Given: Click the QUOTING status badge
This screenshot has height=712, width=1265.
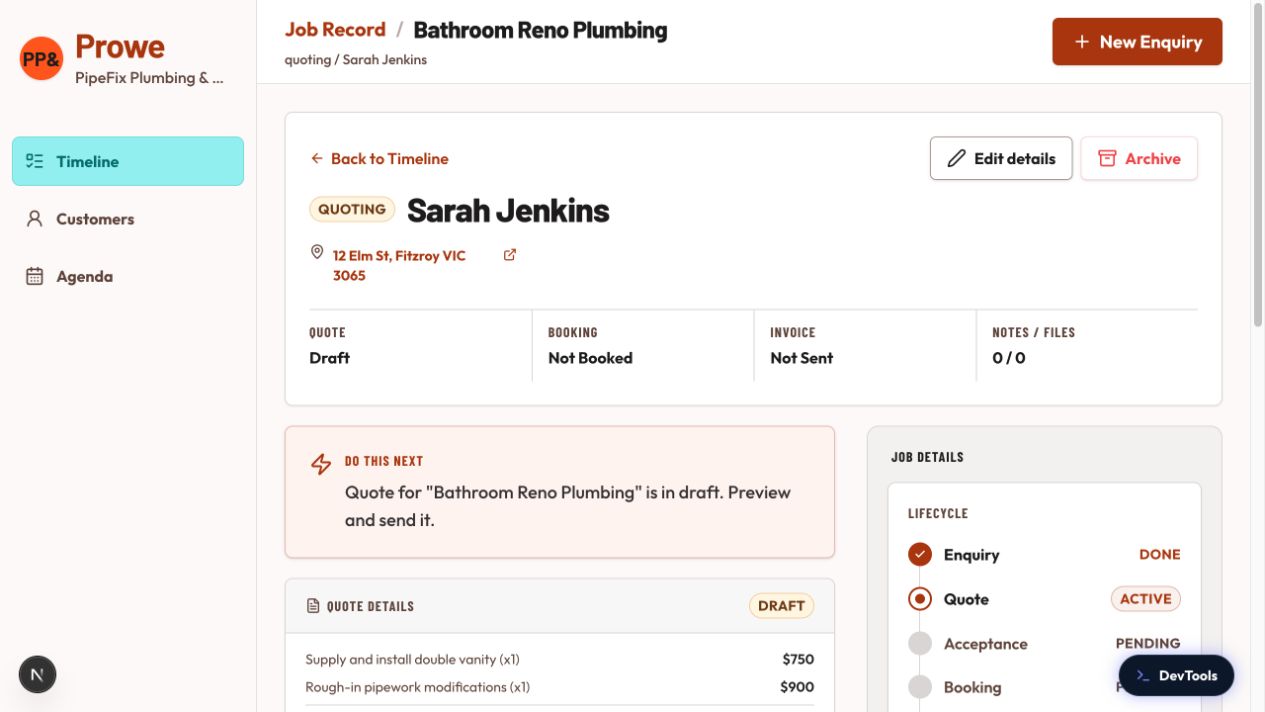Looking at the screenshot, I should click(352, 210).
